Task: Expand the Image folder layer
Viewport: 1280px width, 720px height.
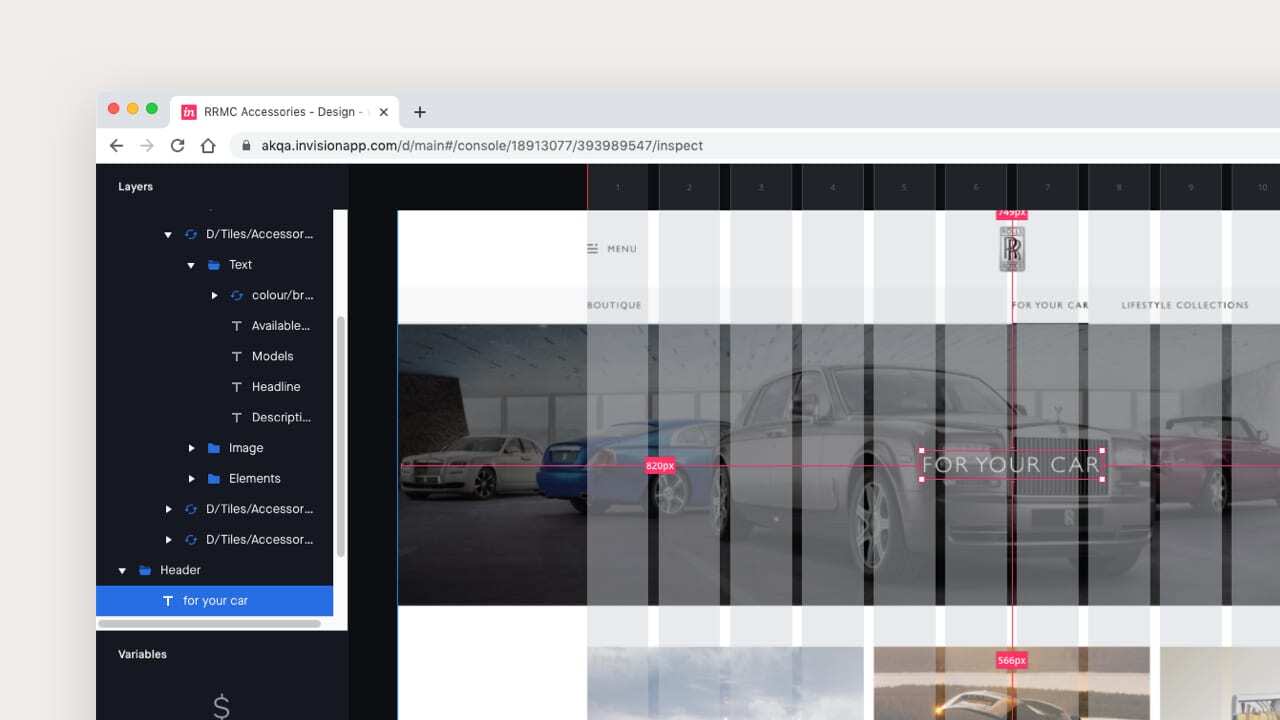Action: [191, 448]
